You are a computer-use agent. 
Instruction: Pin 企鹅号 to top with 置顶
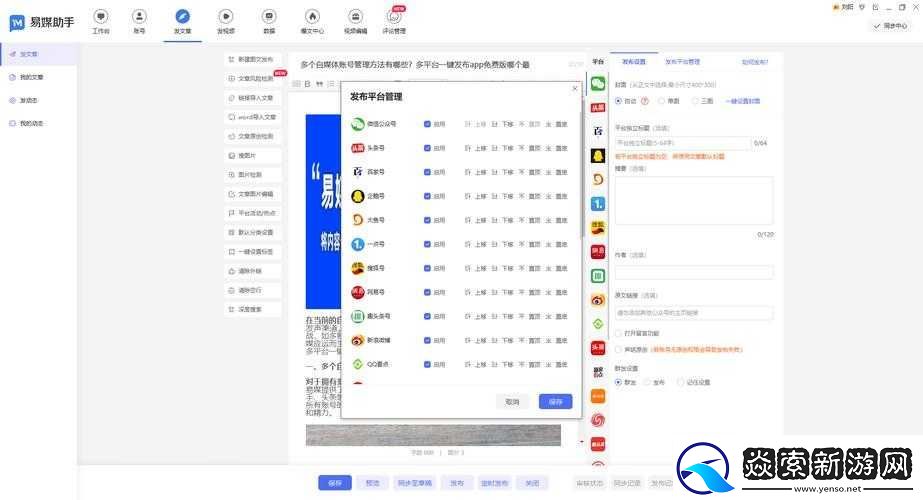pyautogui.click(x=530, y=196)
